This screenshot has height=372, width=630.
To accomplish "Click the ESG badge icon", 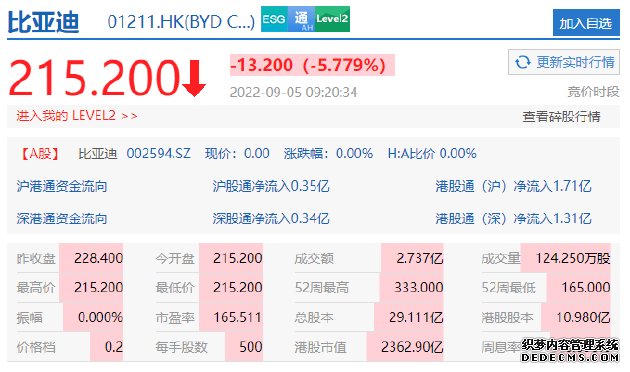I will 274,19.
